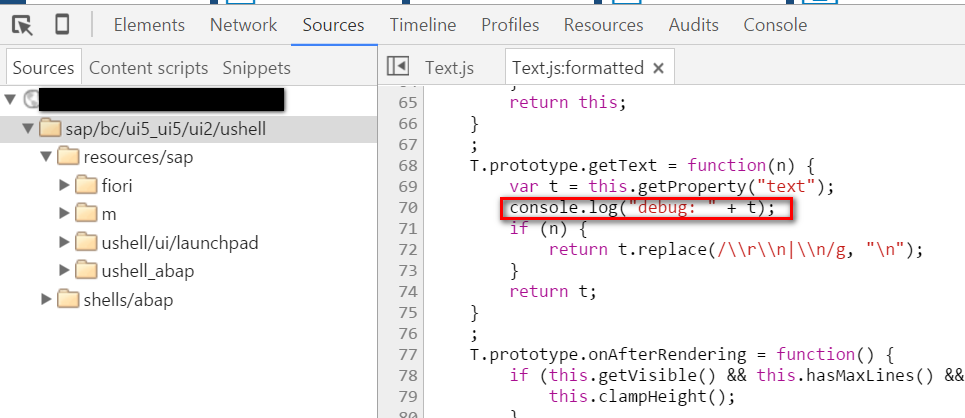Click line number 65 in the gutter
The width and height of the screenshot is (965, 418).
pos(407,102)
